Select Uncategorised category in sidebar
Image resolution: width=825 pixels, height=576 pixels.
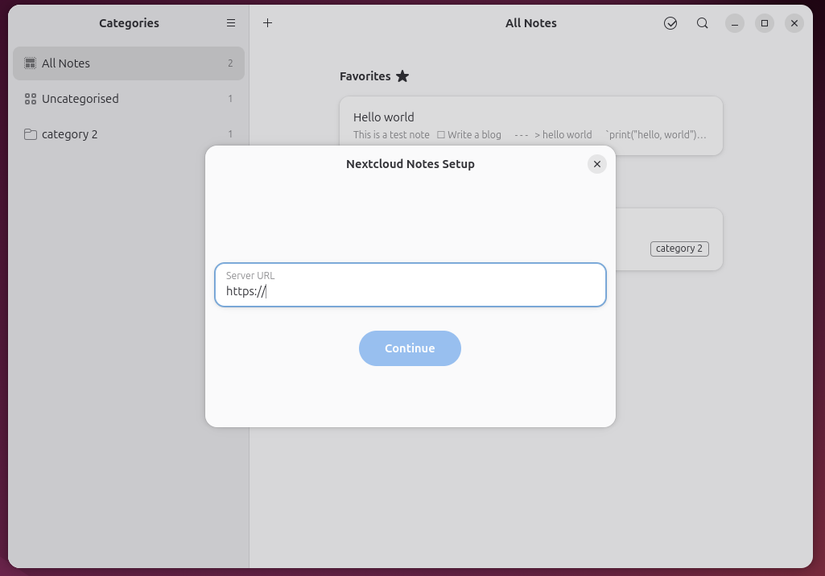click(128, 99)
